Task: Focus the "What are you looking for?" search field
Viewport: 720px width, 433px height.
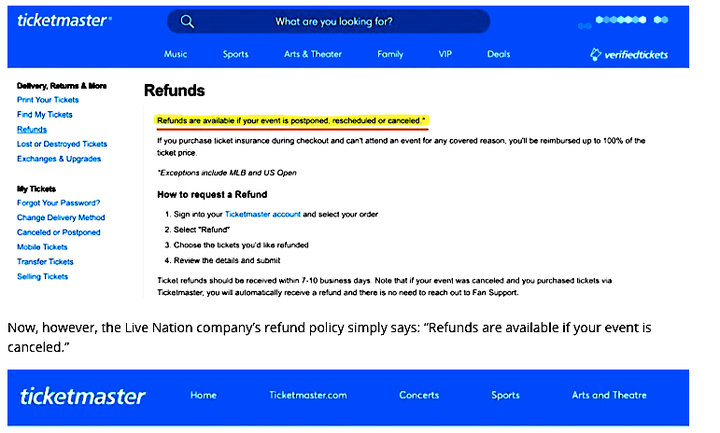Action: point(329,22)
